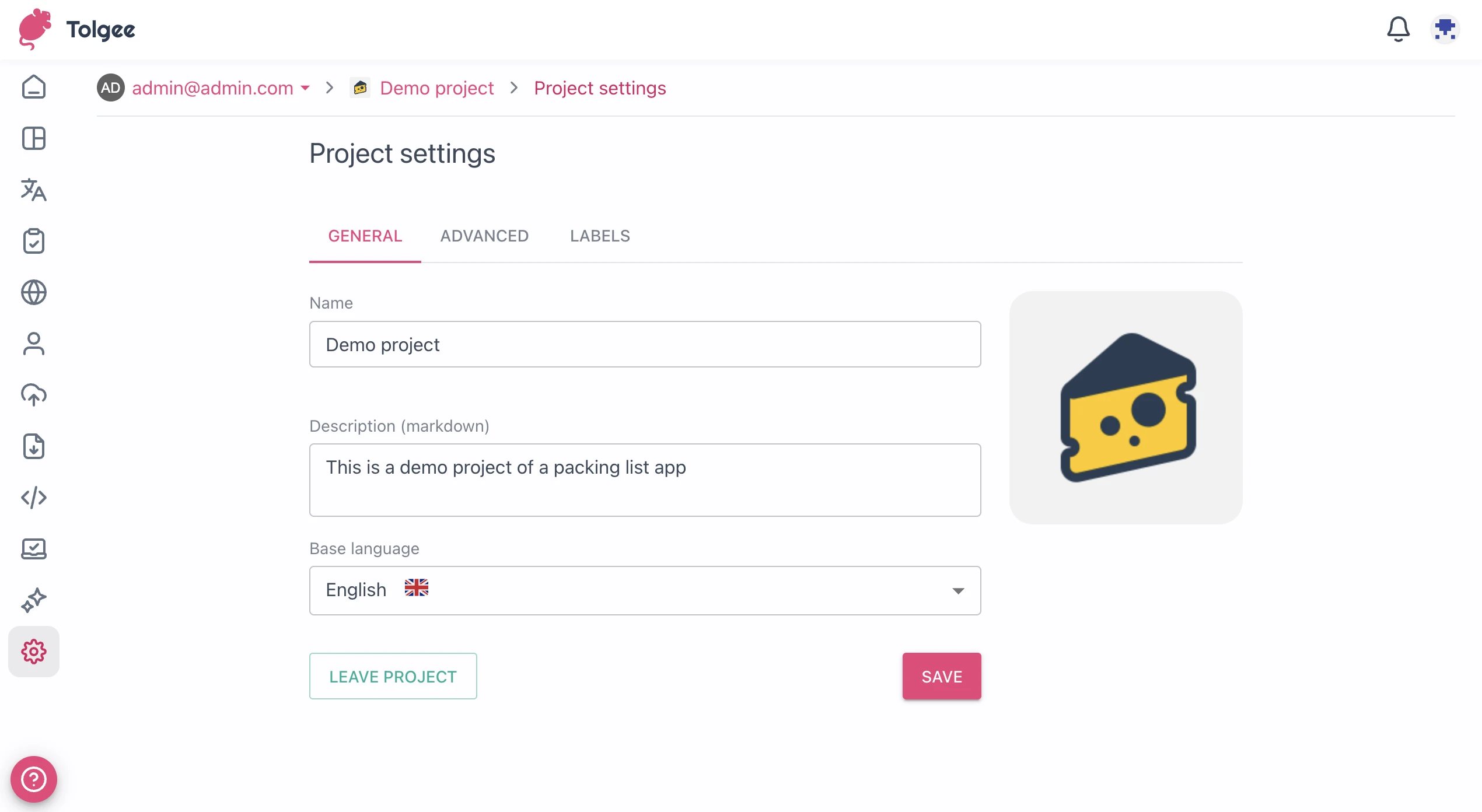Select the Tasks clipboard icon in sidebar
This screenshot has height=812, width=1482.
click(x=34, y=241)
